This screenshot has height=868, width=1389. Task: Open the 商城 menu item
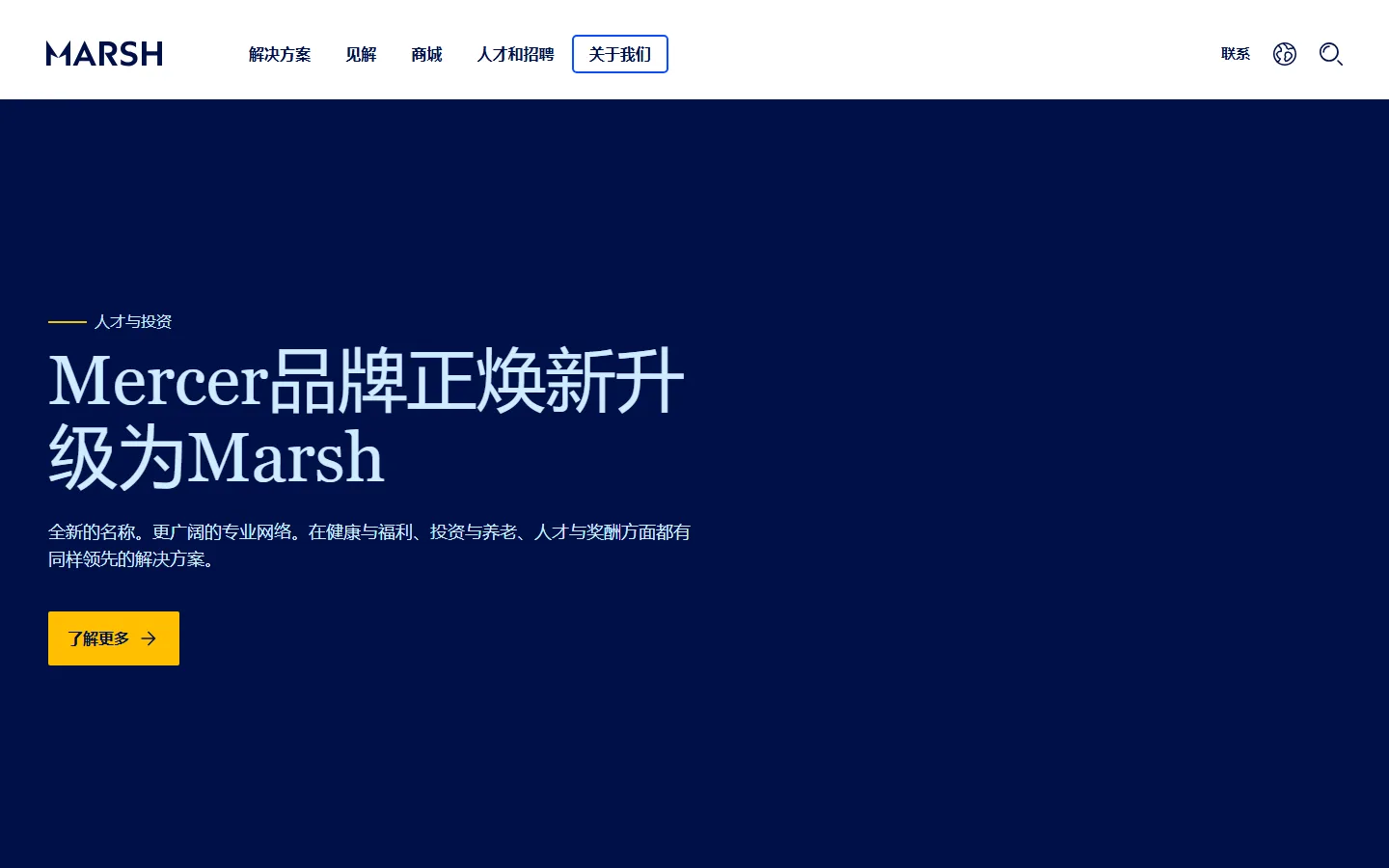426,54
